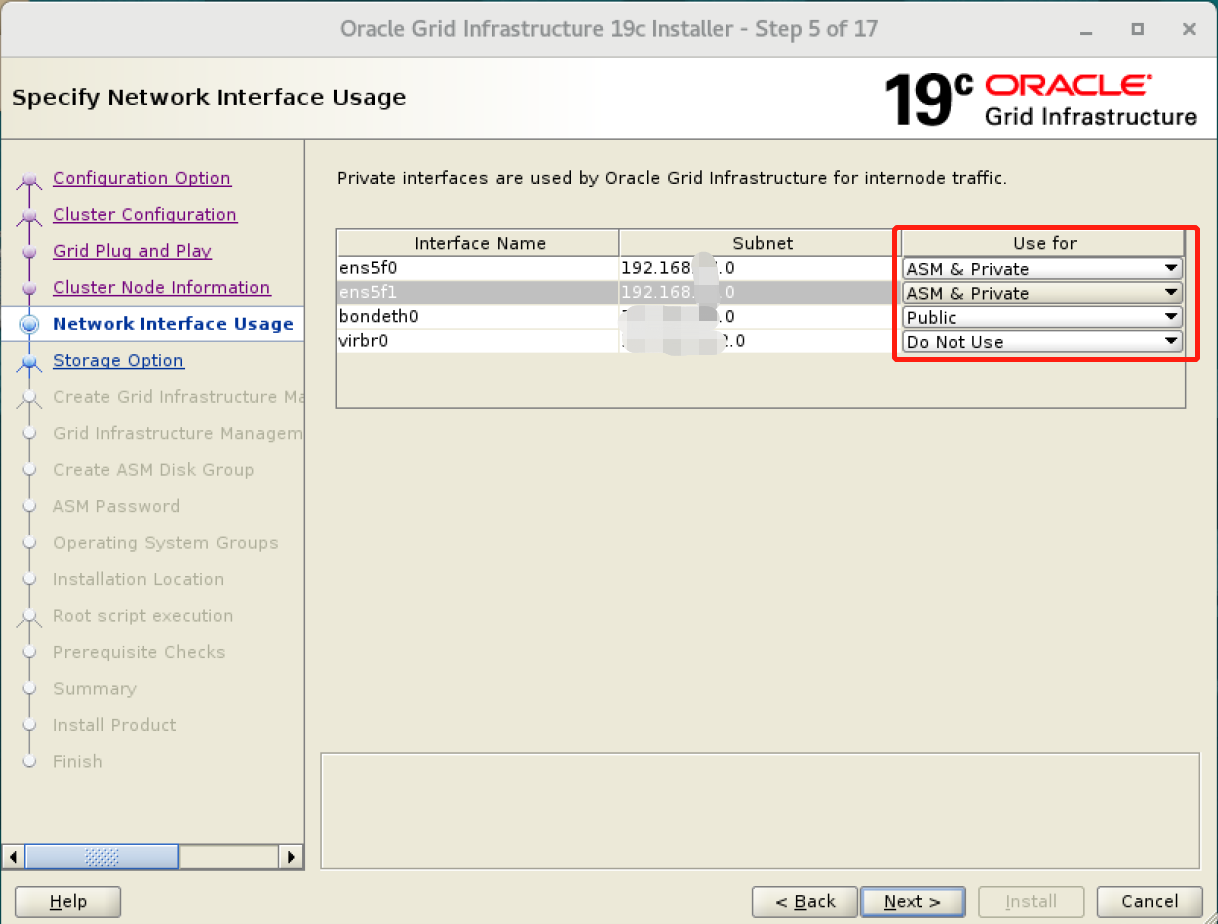Image resolution: width=1218 pixels, height=924 pixels.
Task: Select the Network Interface Usage step
Action: coord(173,324)
